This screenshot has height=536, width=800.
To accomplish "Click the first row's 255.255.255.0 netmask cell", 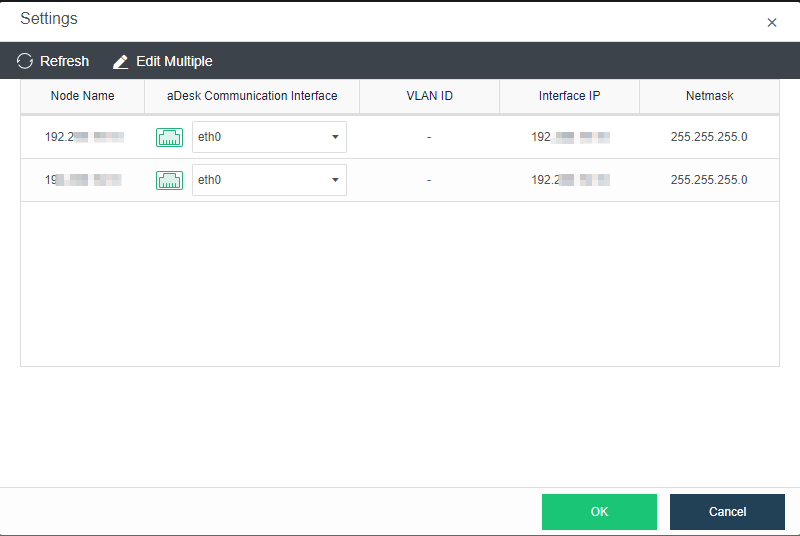I will (709, 137).
